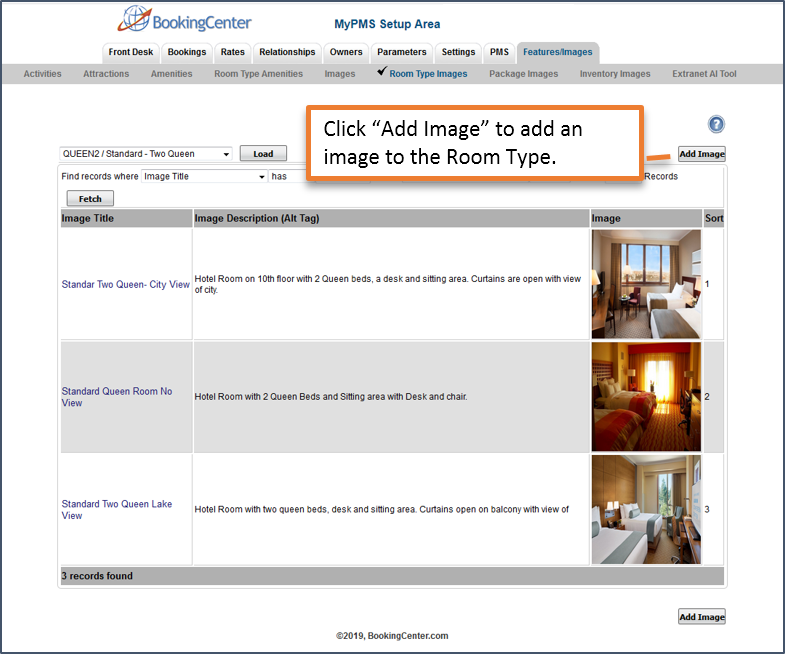Click the 3 records found text
Image resolution: width=785 pixels, height=654 pixels.
97,576
